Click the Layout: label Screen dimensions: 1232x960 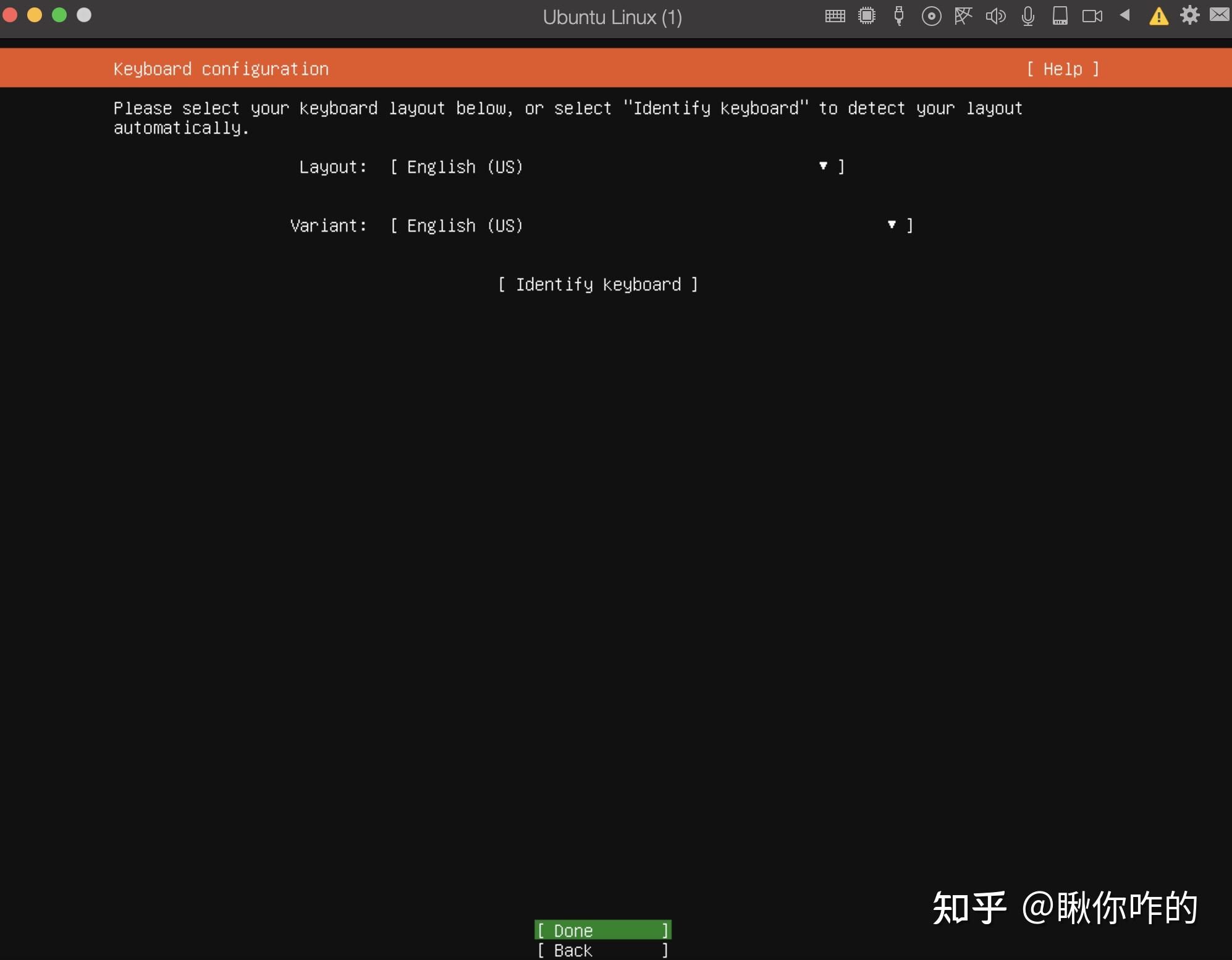point(333,167)
